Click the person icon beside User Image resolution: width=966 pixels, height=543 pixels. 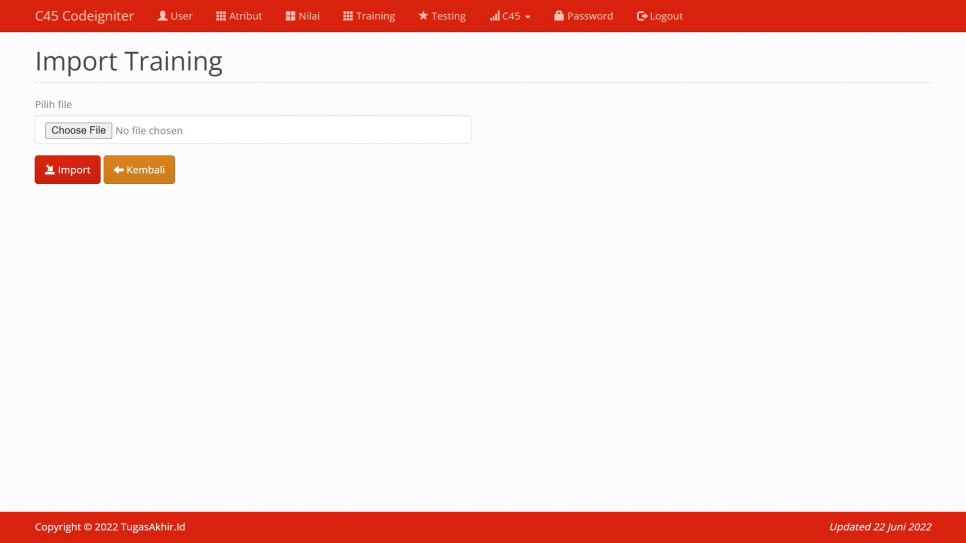162,16
